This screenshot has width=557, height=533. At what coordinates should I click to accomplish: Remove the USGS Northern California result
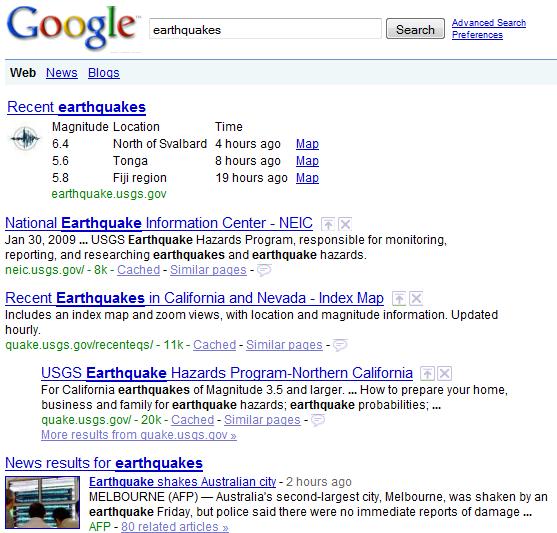(444, 373)
